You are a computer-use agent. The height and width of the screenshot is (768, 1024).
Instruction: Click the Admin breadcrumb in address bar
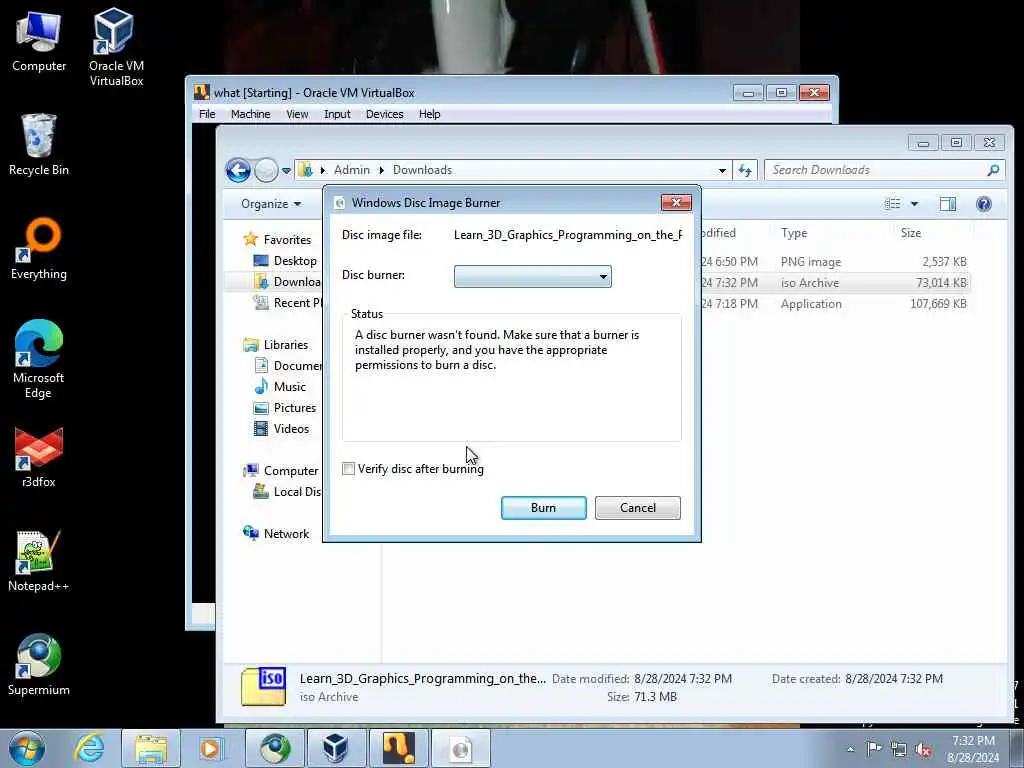(x=351, y=170)
